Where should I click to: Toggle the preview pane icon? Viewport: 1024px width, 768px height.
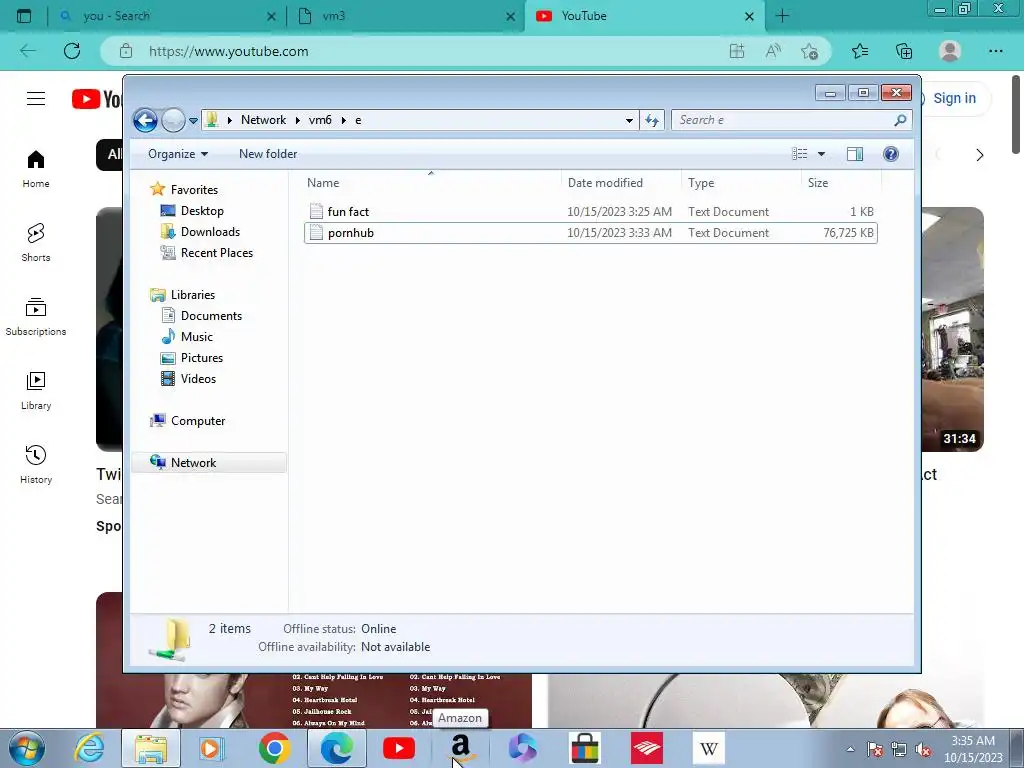coord(855,154)
